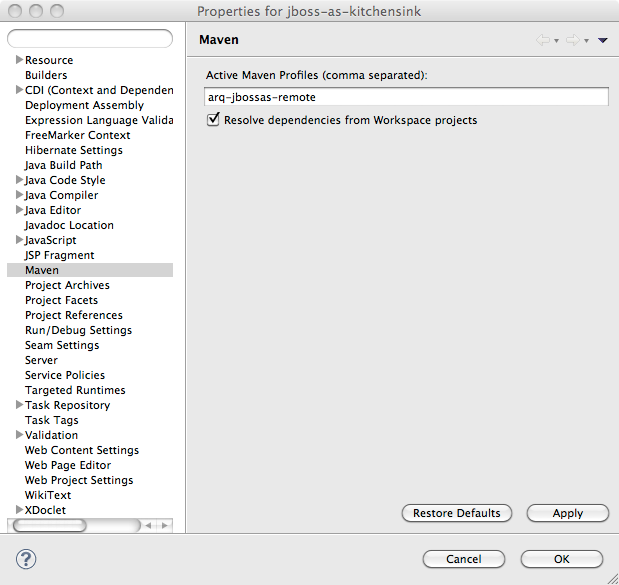Select JSP Fragment entry
Screen dimensions: 619x585
click(60, 255)
